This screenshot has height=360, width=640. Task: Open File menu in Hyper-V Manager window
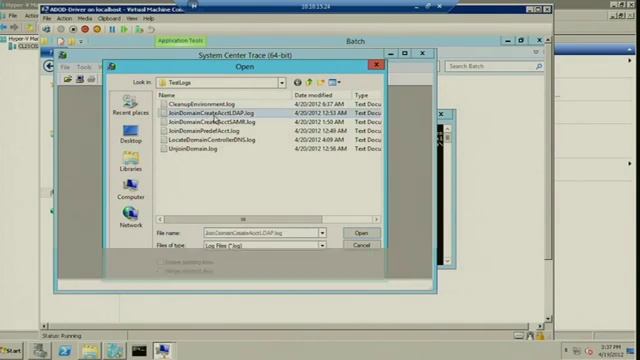click(13, 16)
